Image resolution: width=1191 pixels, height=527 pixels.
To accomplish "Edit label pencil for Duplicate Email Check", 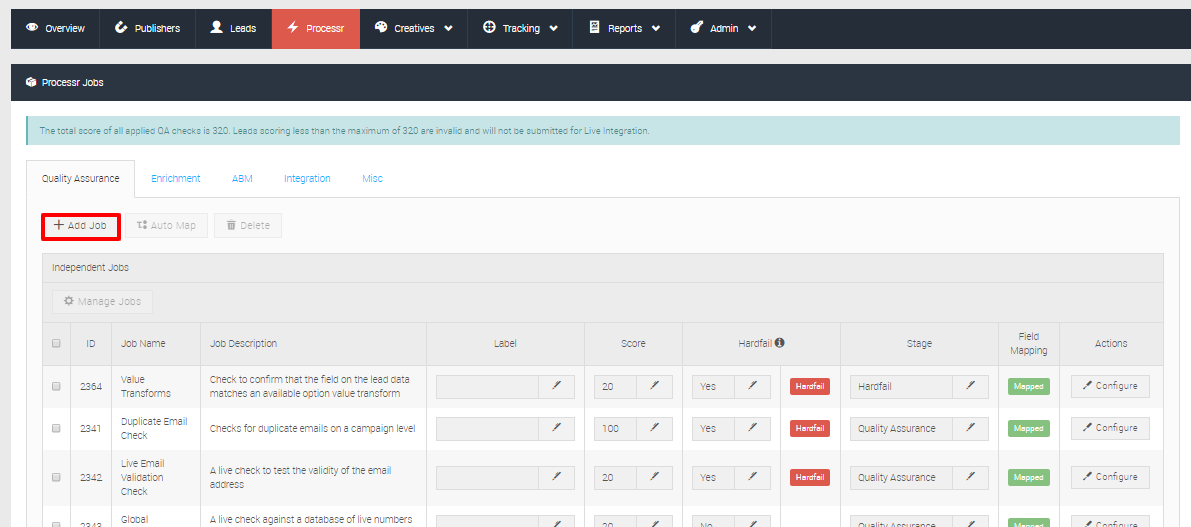I will pyautogui.click(x=556, y=428).
